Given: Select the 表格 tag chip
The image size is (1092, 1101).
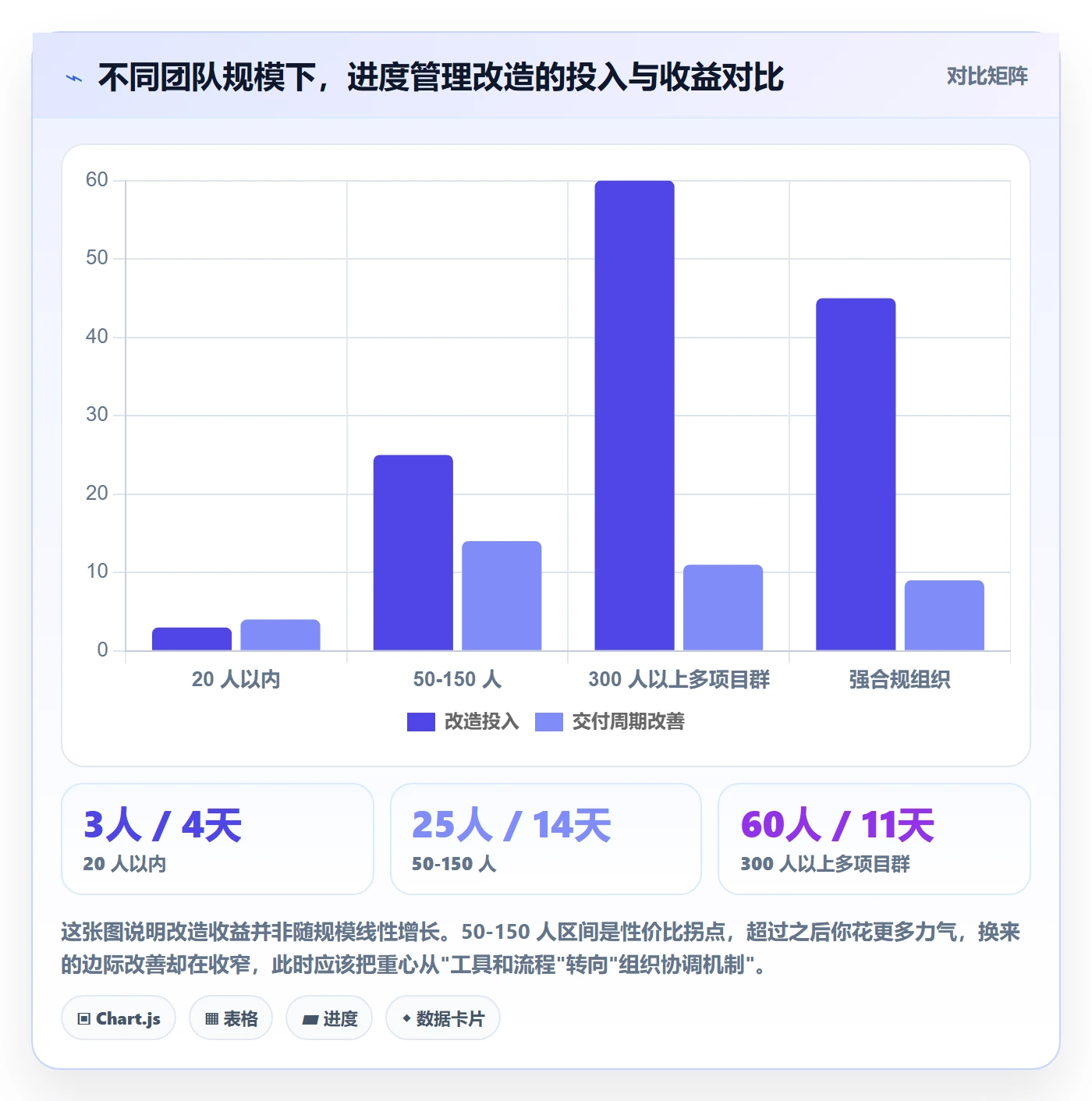Looking at the screenshot, I should click(x=231, y=1018).
